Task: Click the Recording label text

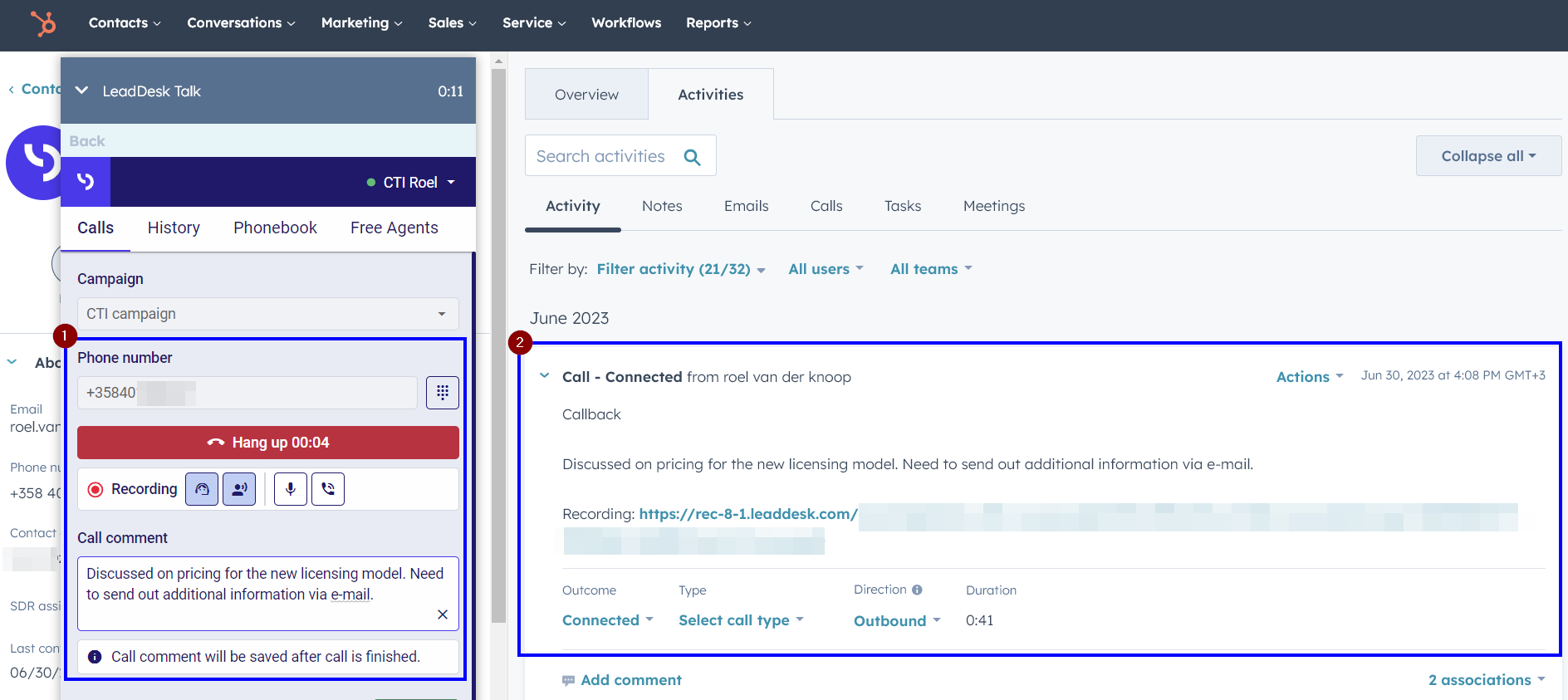Action: [x=145, y=489]
